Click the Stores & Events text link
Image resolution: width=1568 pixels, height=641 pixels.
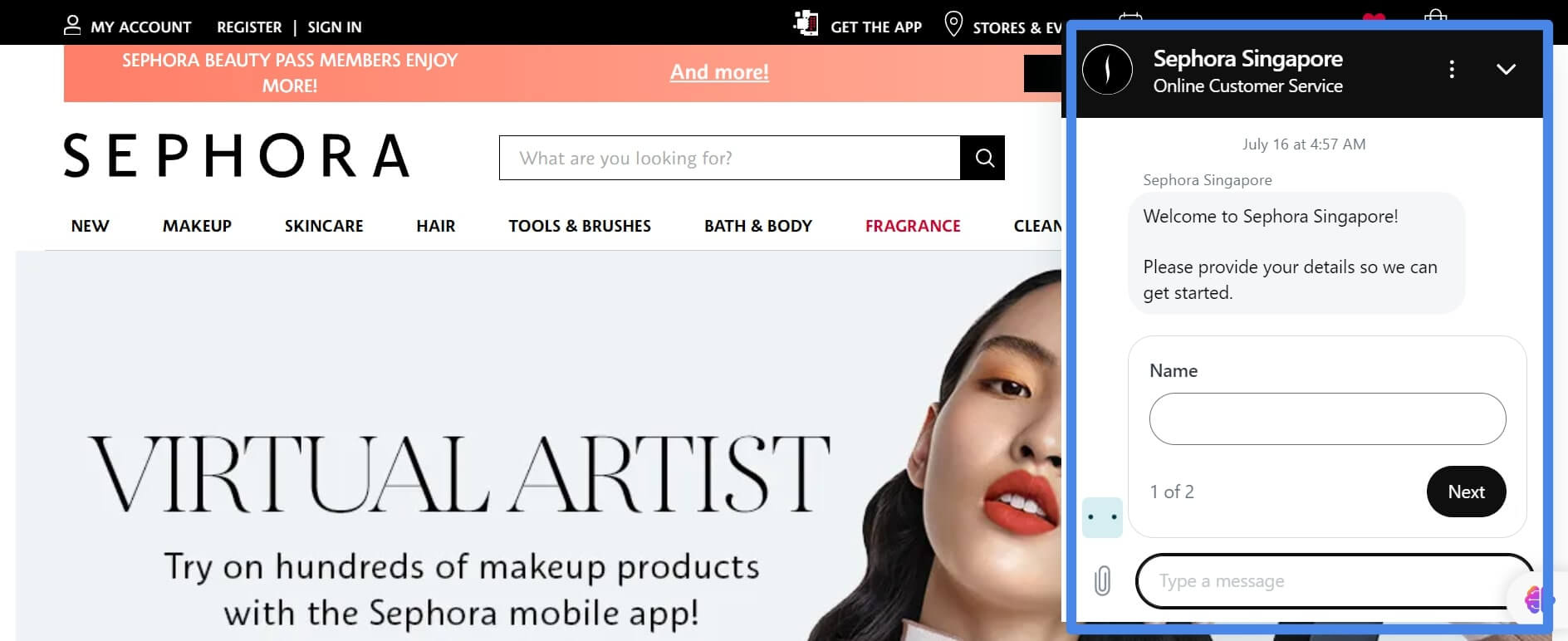(1017, 27)
